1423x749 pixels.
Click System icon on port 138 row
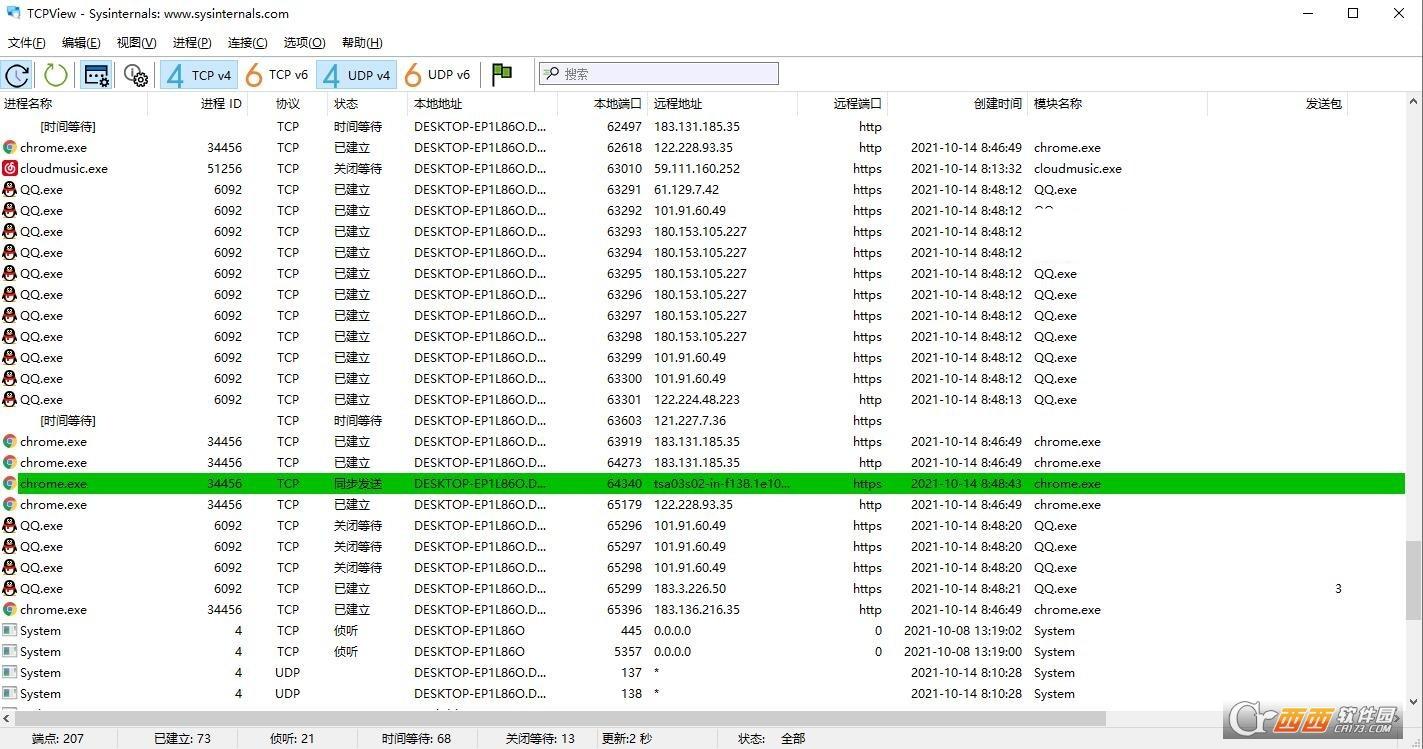[x=10, y=693]
